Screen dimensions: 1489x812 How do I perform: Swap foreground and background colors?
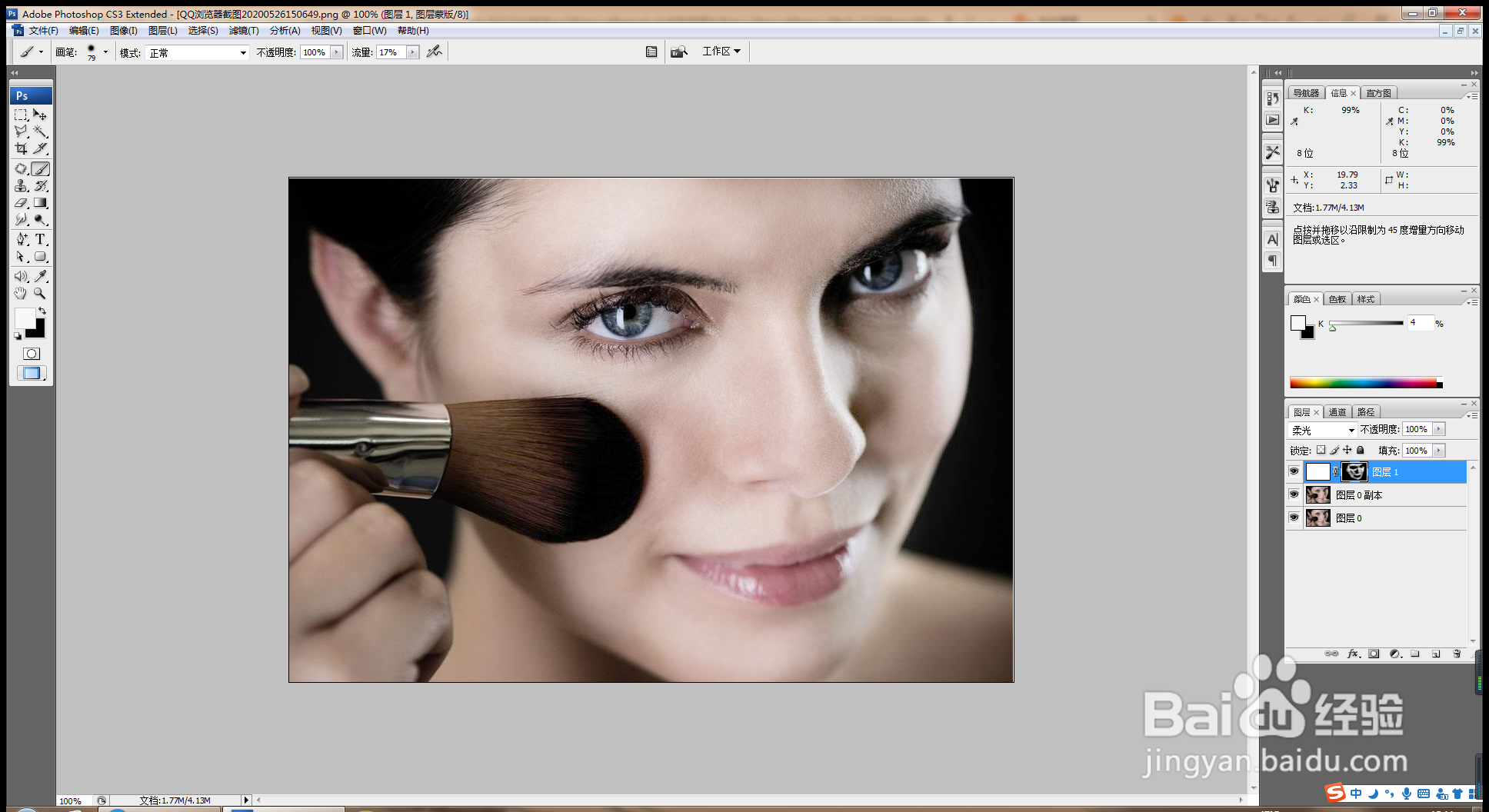tap(42, 311)
